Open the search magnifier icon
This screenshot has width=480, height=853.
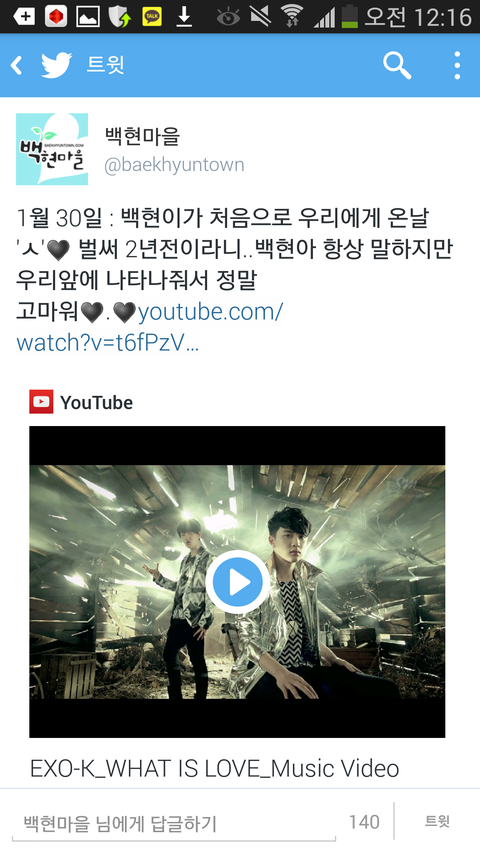coord(397,65)
